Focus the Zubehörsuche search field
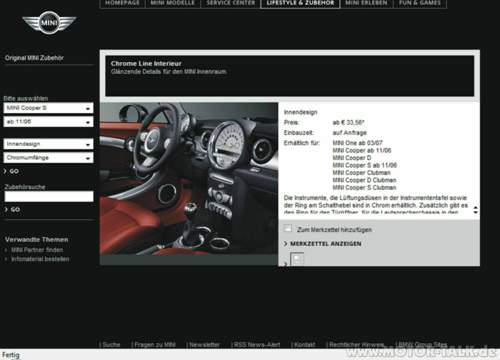500x360 pixels. coord(49,196)
